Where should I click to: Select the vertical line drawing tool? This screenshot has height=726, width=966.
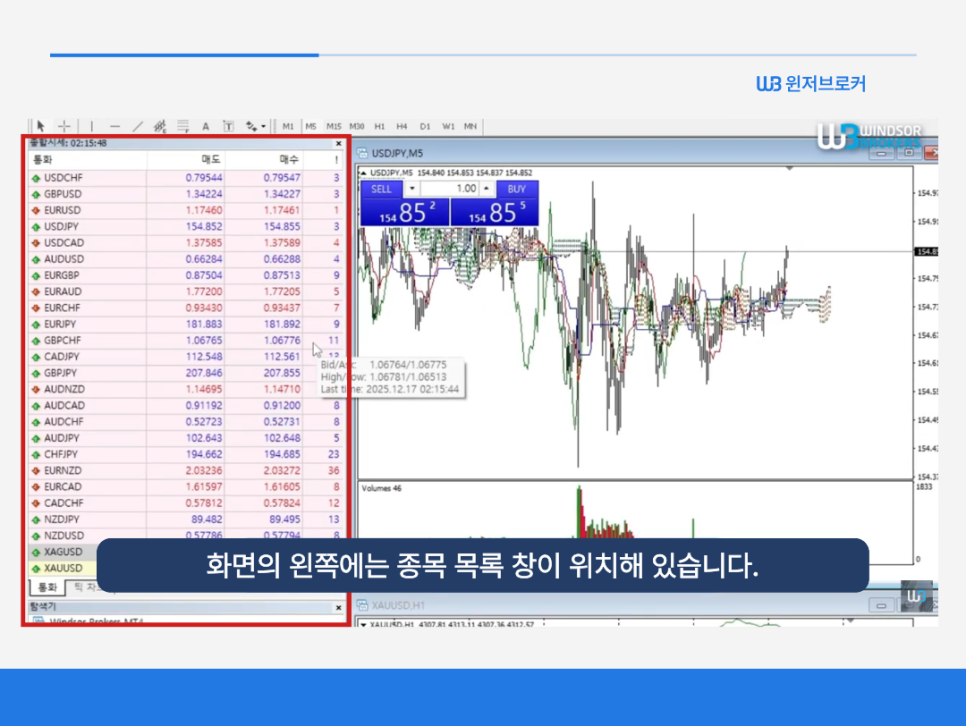pyautogui.click(x=92, y=126)
